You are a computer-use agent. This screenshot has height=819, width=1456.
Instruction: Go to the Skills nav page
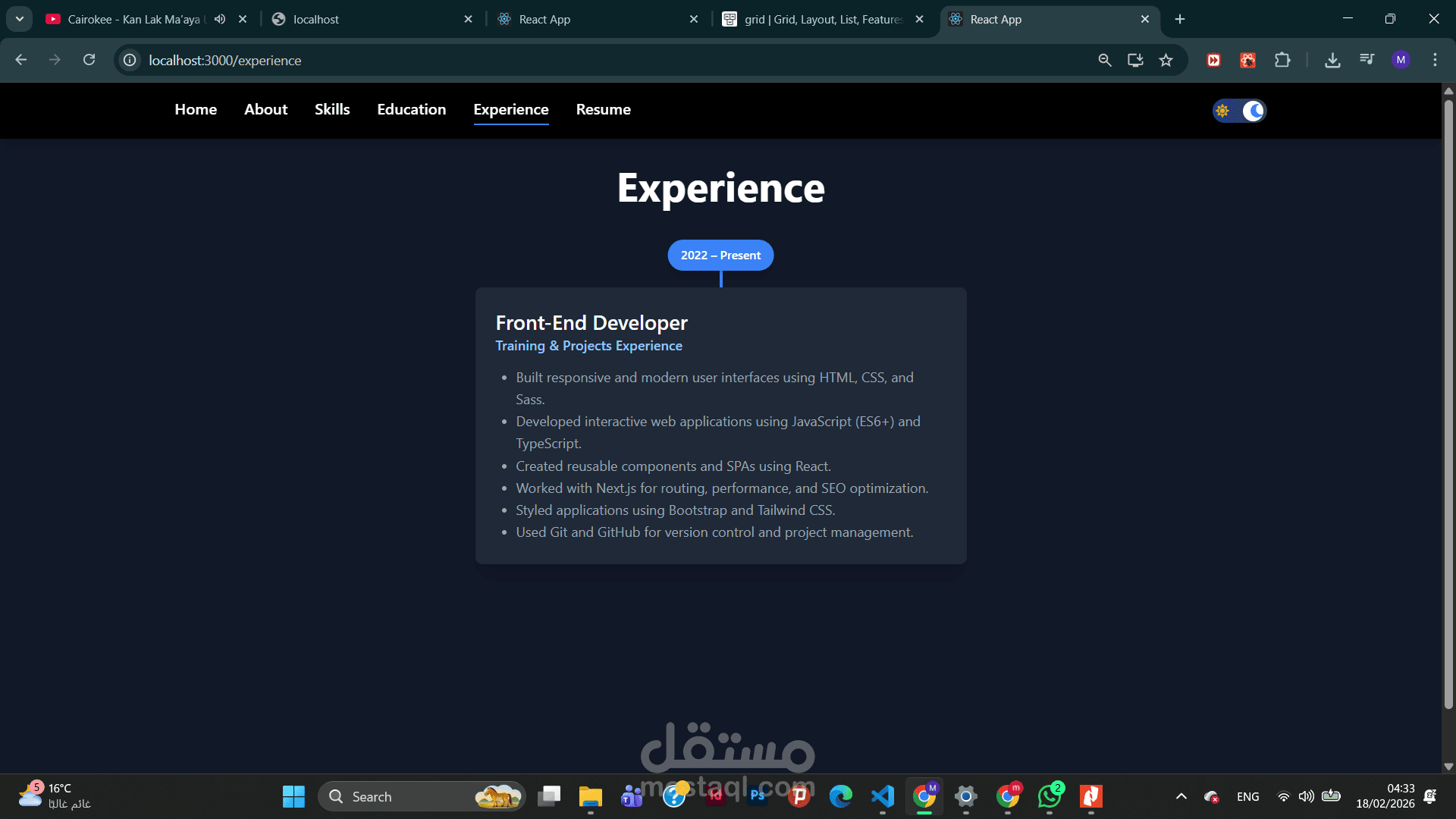pyautogui.click(x=332, y=109)
